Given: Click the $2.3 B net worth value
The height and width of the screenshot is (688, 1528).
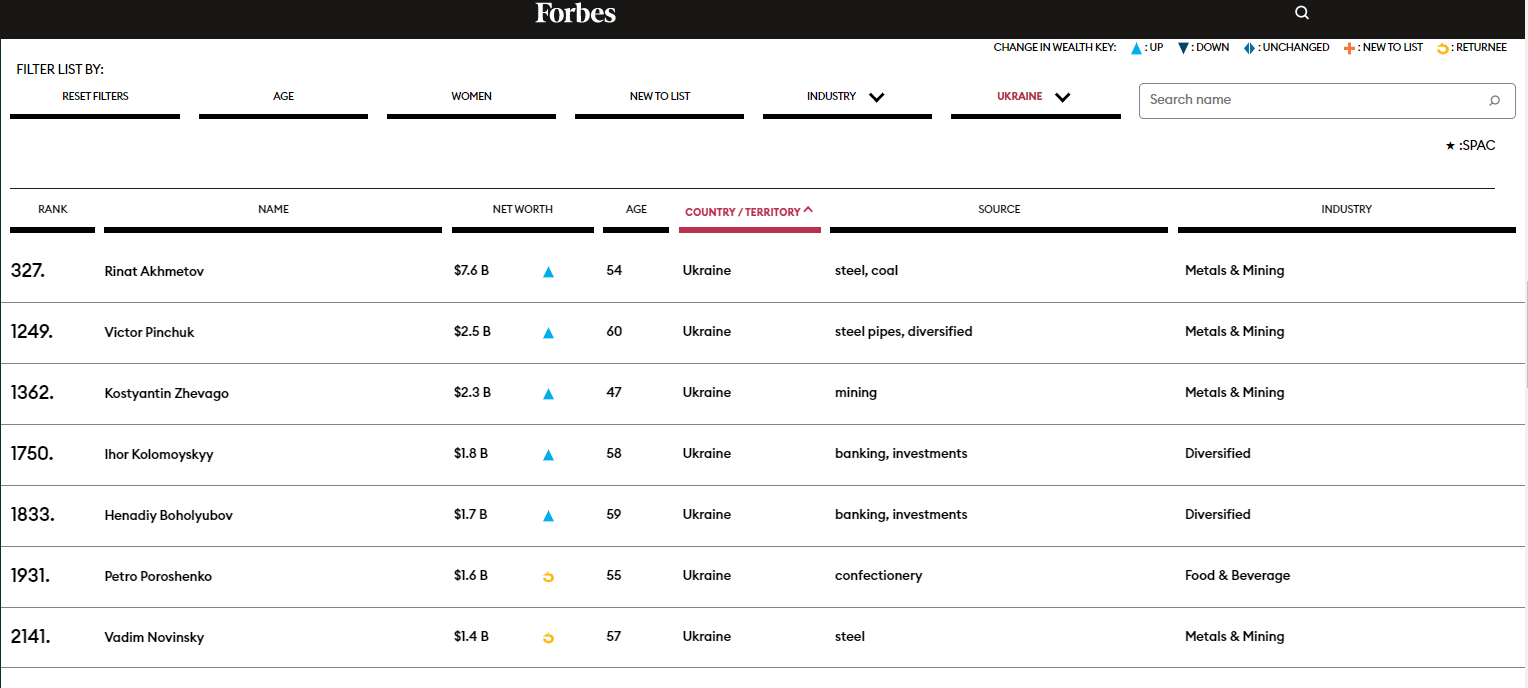Looking at the screenshot, I should 472,393.
